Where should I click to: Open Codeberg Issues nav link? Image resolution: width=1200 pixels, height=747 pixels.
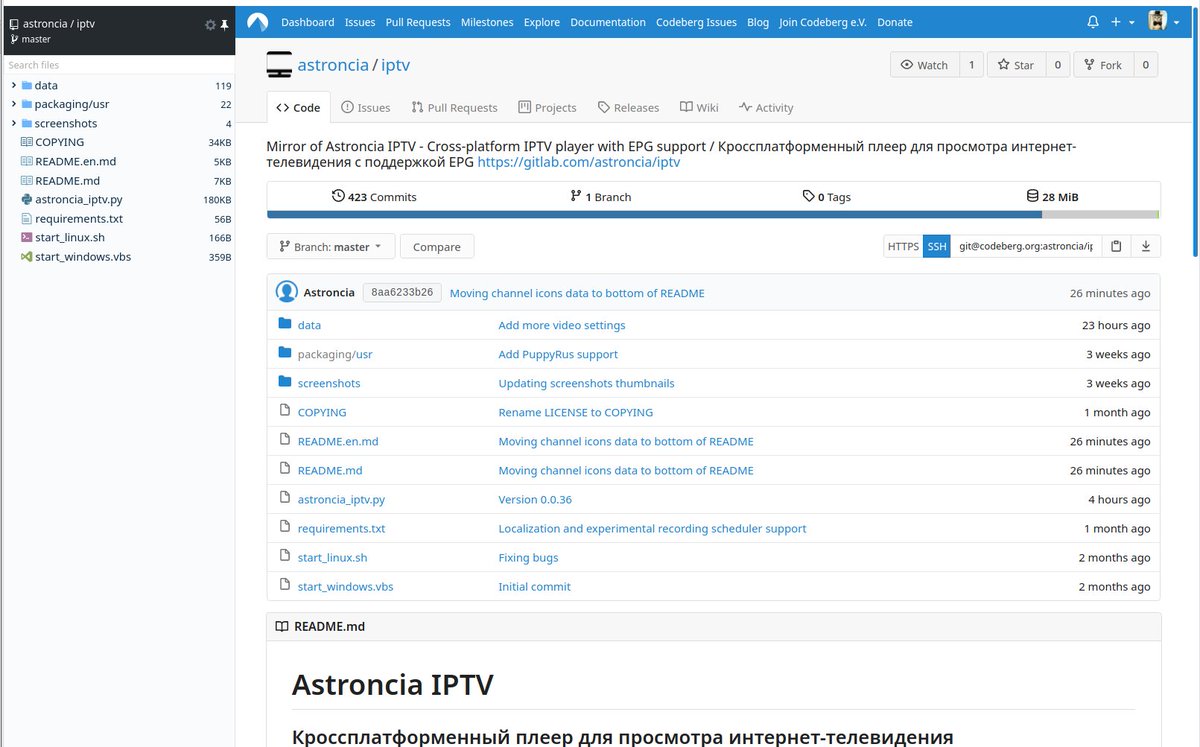(x=696, y=22)
